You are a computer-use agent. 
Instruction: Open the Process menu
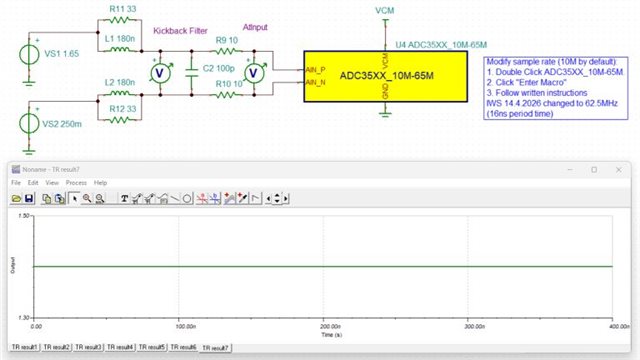coord(76,183)
